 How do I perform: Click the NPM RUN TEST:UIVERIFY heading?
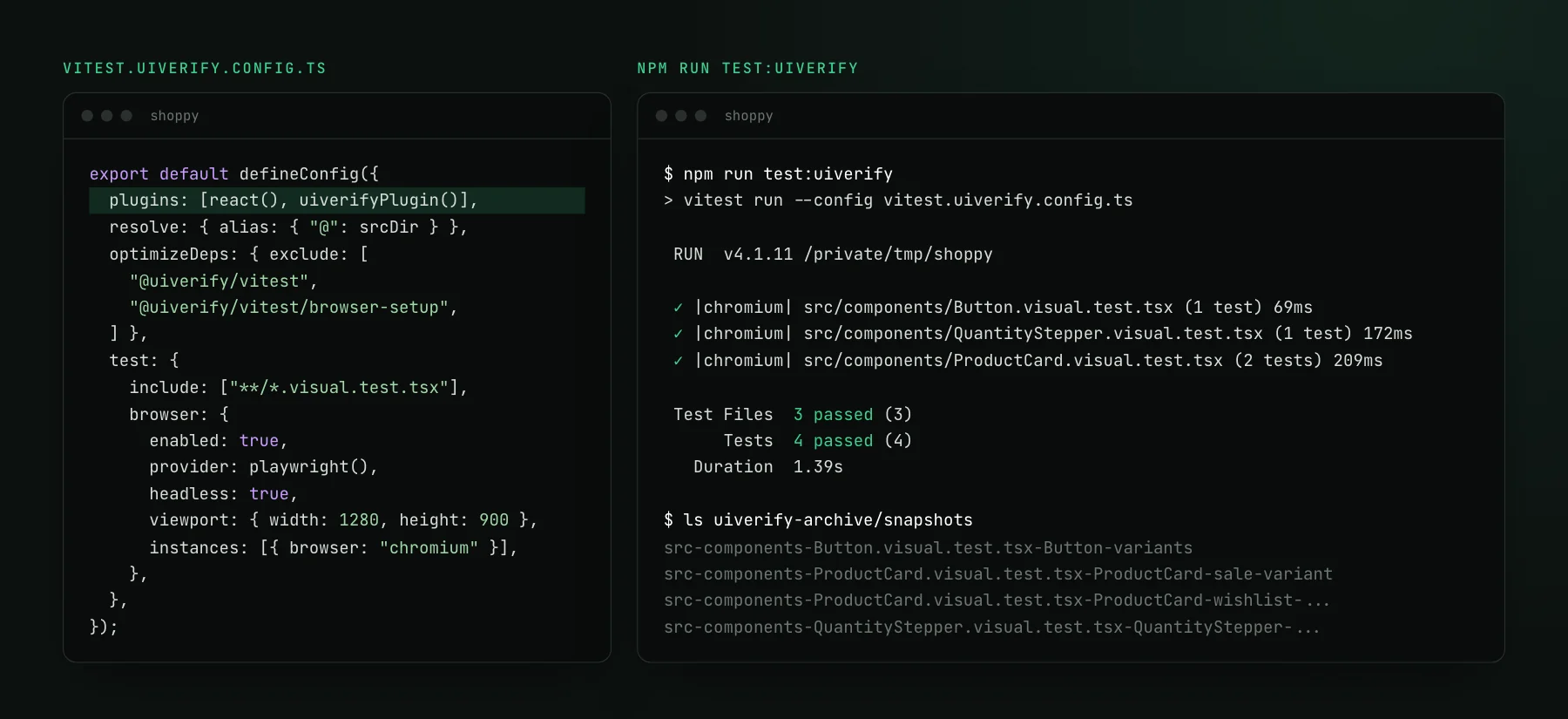click(747, 68)
